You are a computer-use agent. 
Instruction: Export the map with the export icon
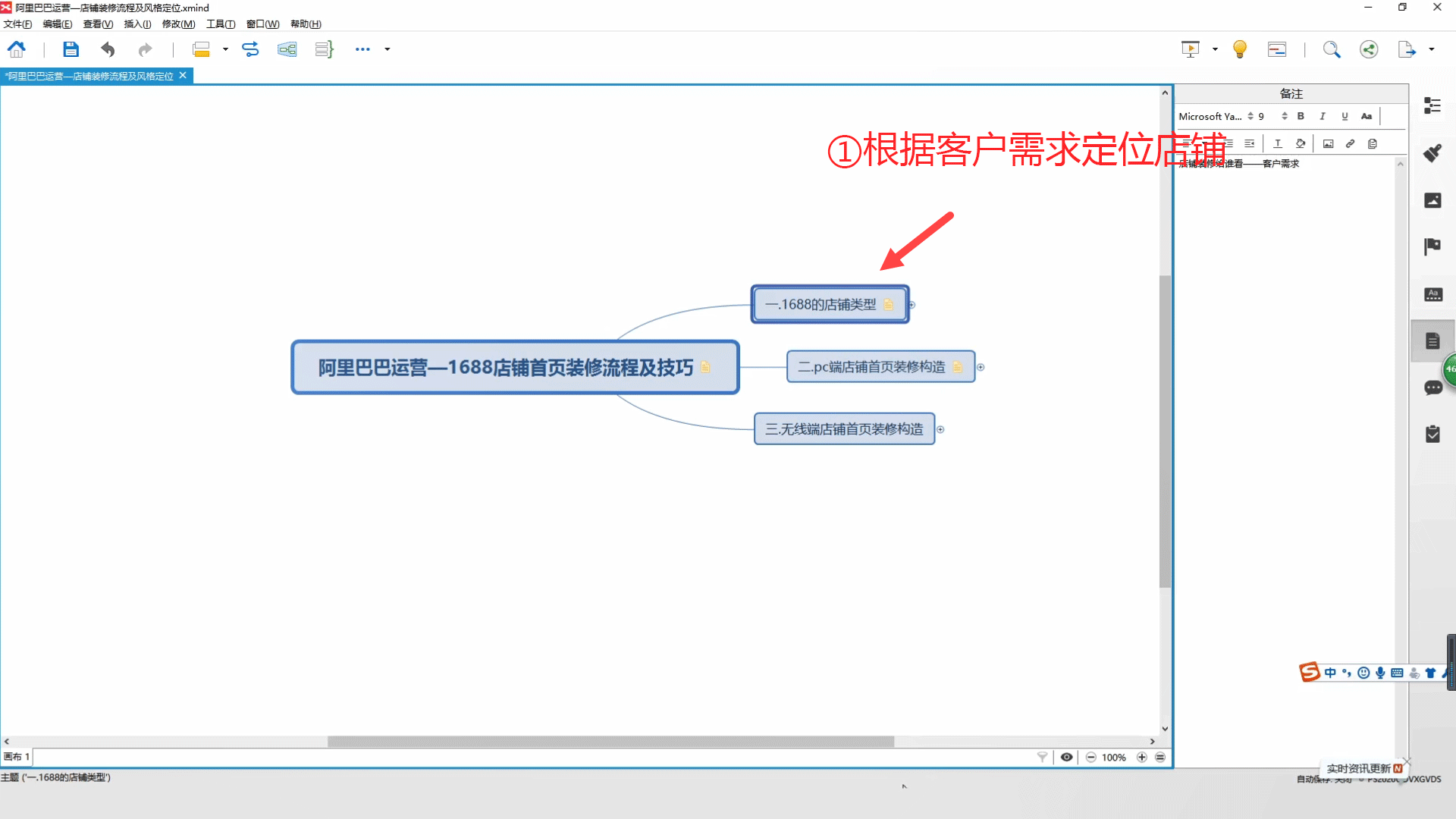1407,50
